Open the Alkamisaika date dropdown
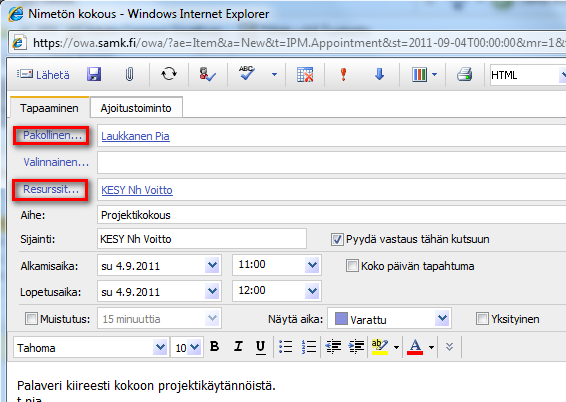Screen dimensions: 566x402 (x=212, y=266)
